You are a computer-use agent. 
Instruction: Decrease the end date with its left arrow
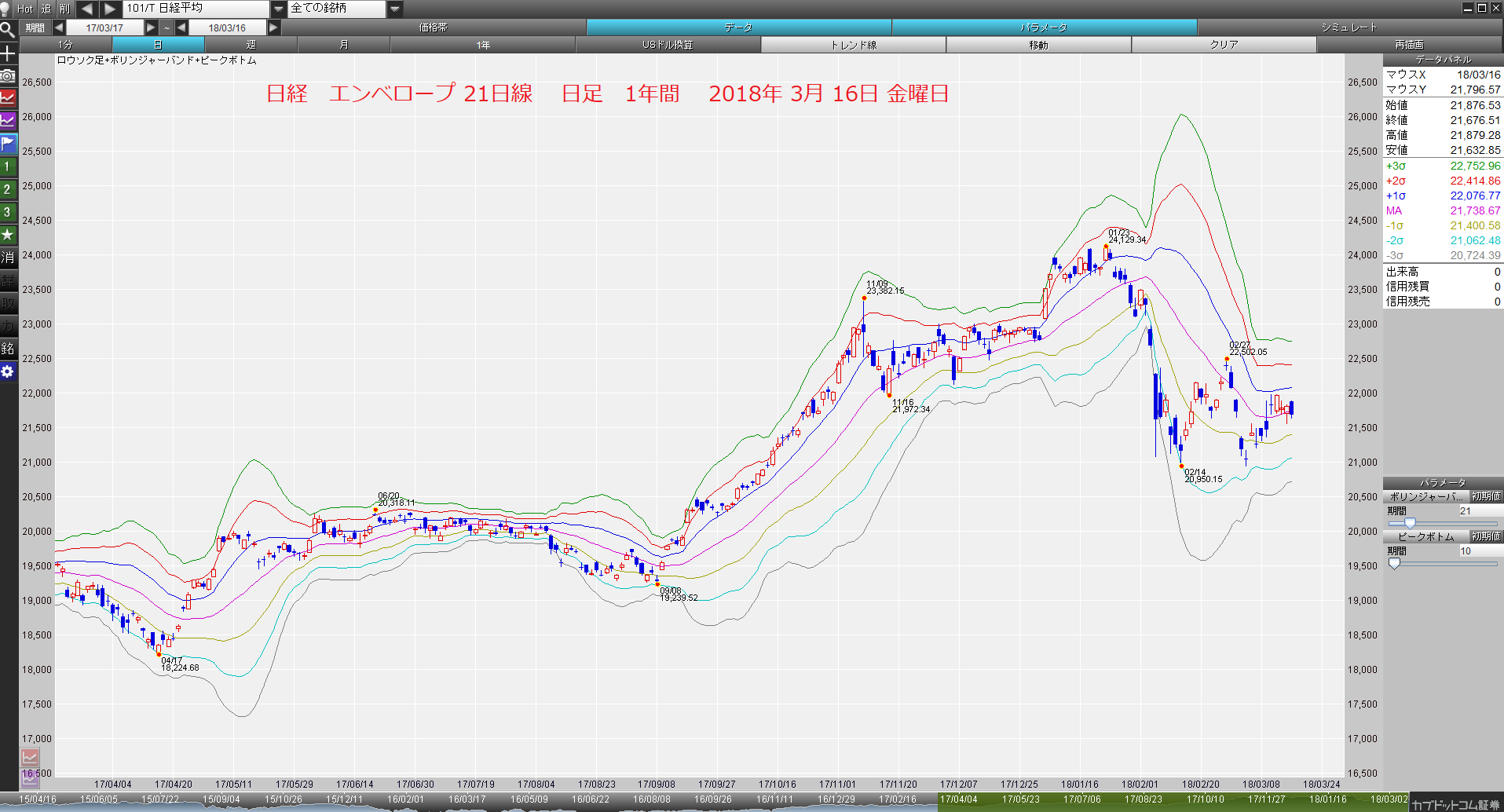[x=181, y=27]
